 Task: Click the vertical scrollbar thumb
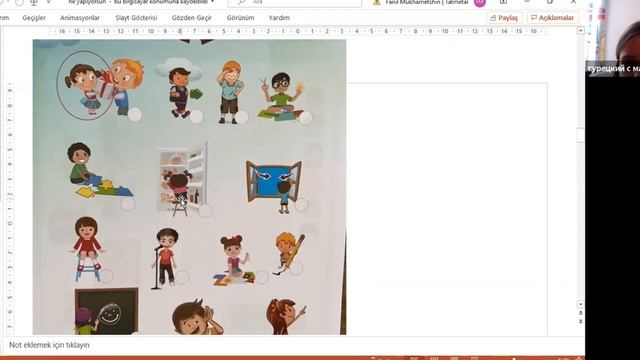[580, 135]
